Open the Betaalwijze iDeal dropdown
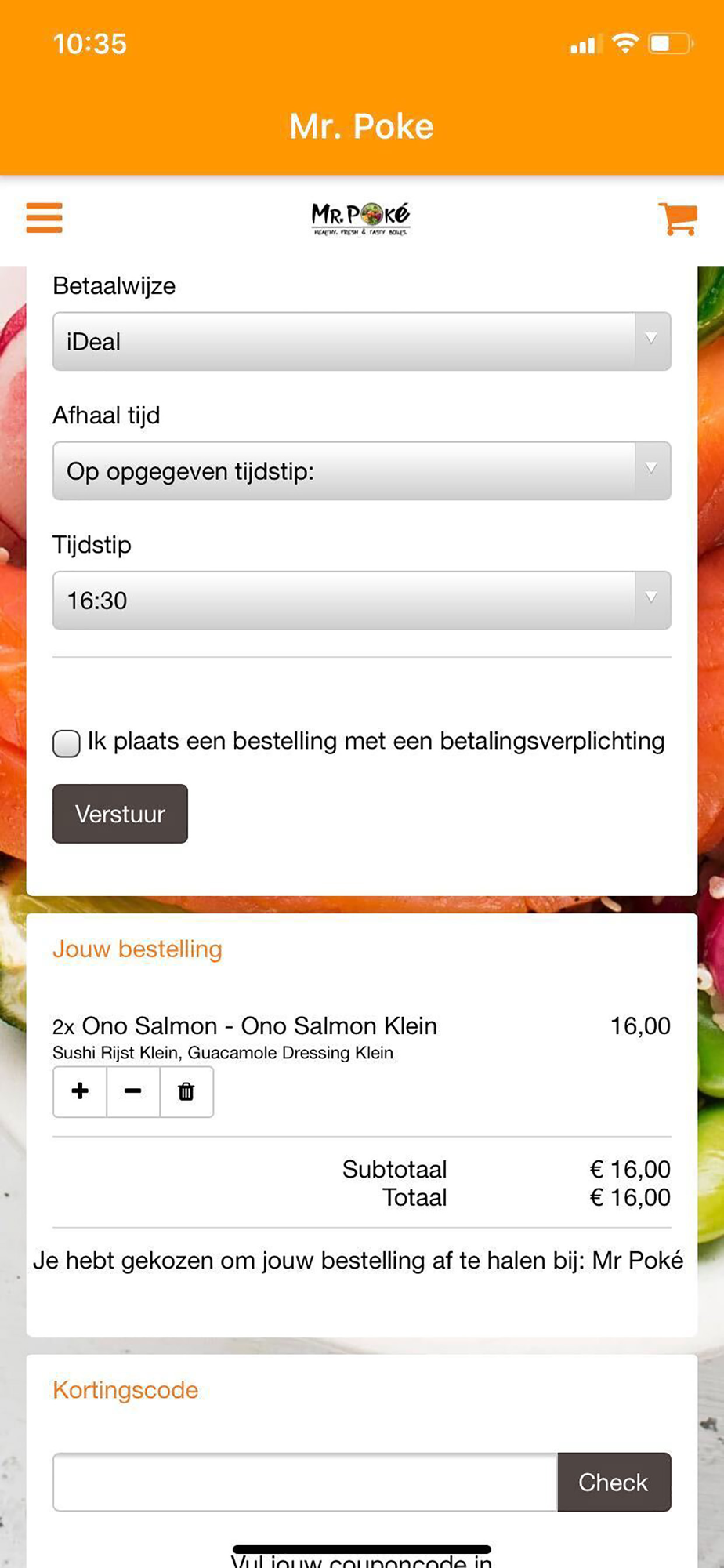 (361, 341)
